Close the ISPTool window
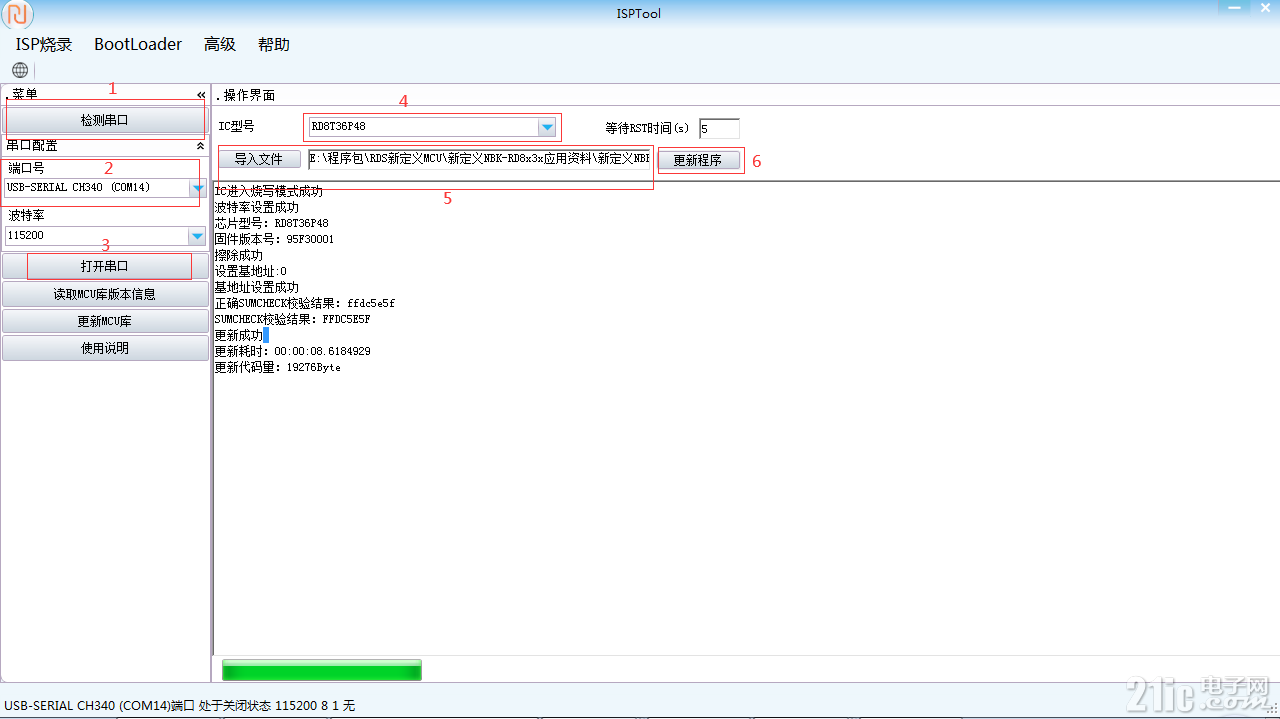1280x719 pixels. 1265,6
